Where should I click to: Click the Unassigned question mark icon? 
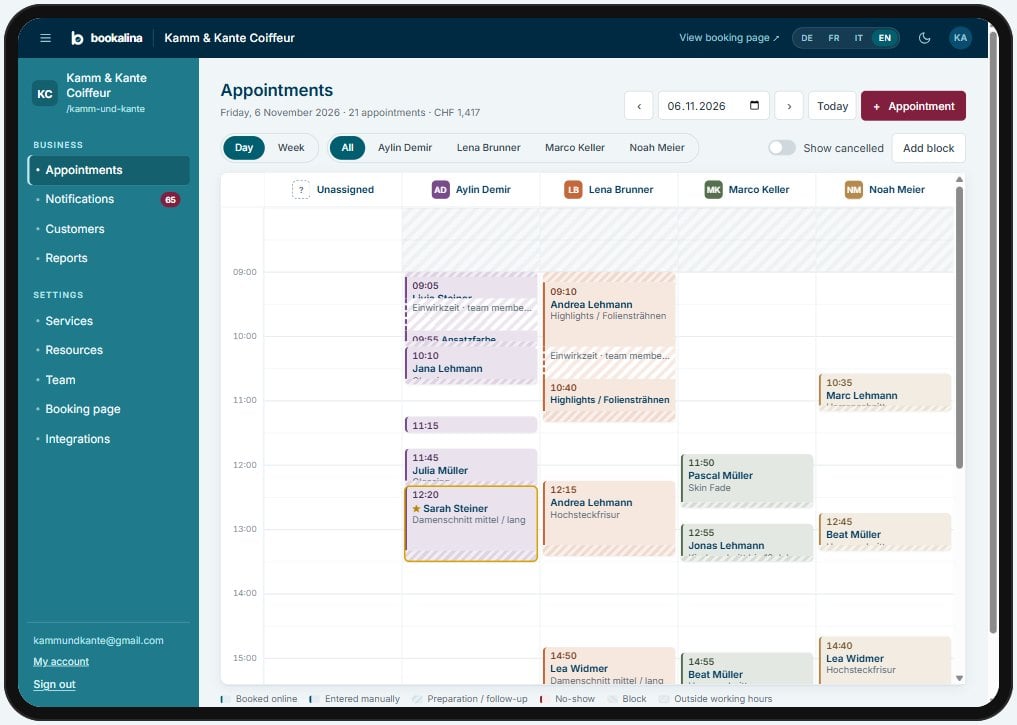[x=301, y=189]
